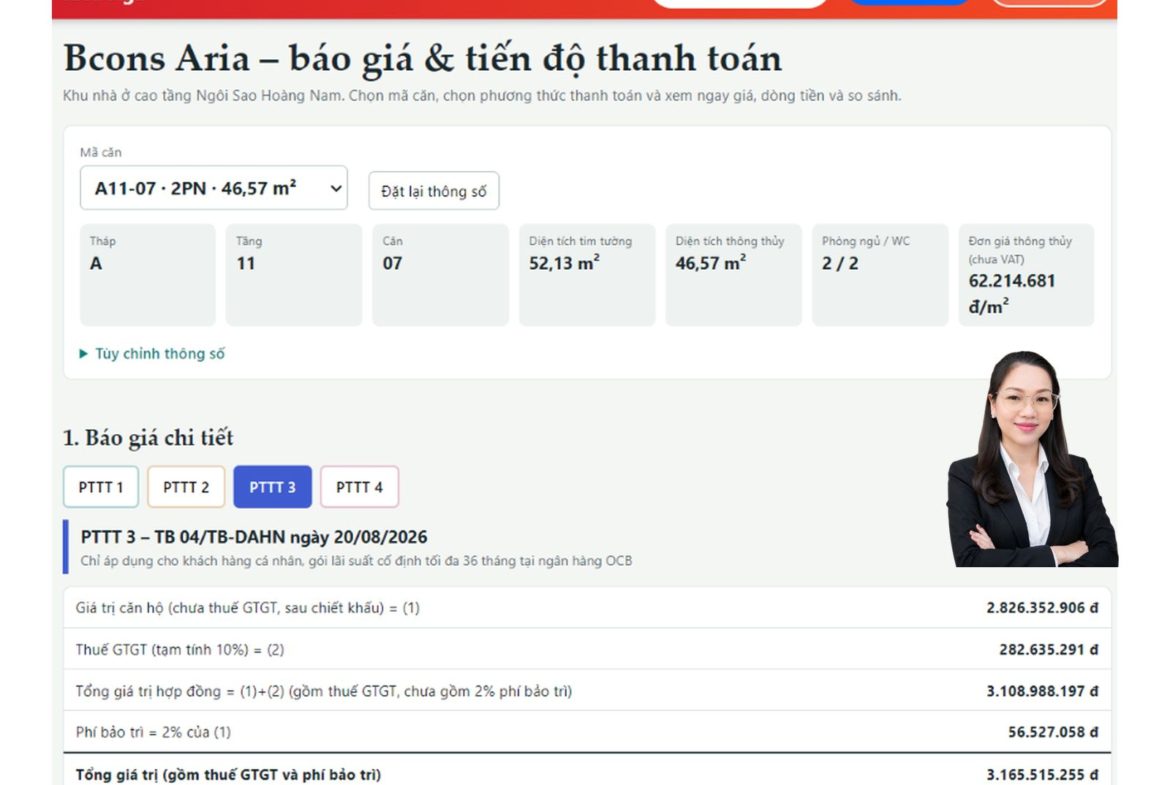This screenshot has height=785, width=1170.
Task: Click the Khu nhà ở cao tầng subtitle
Action: click(x=482, y=96)
